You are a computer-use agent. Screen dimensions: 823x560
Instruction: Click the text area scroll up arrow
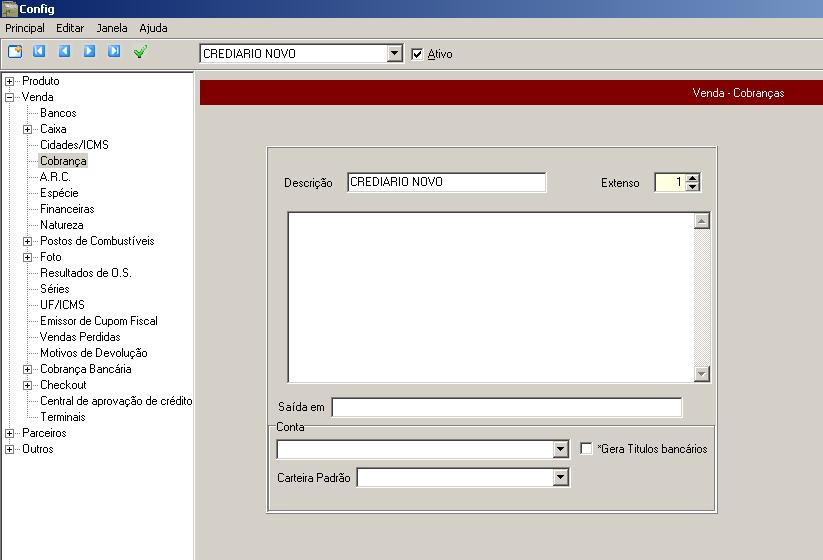(x=702, y=221)
